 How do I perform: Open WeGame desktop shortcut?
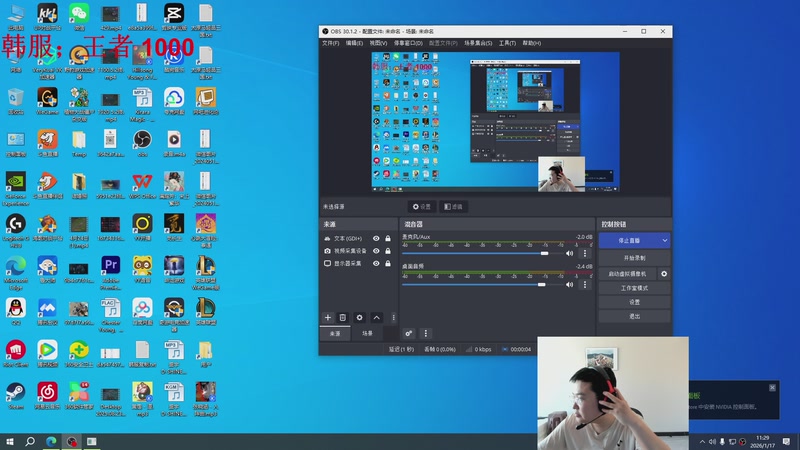pyautogui.click(x=47, y=101)
